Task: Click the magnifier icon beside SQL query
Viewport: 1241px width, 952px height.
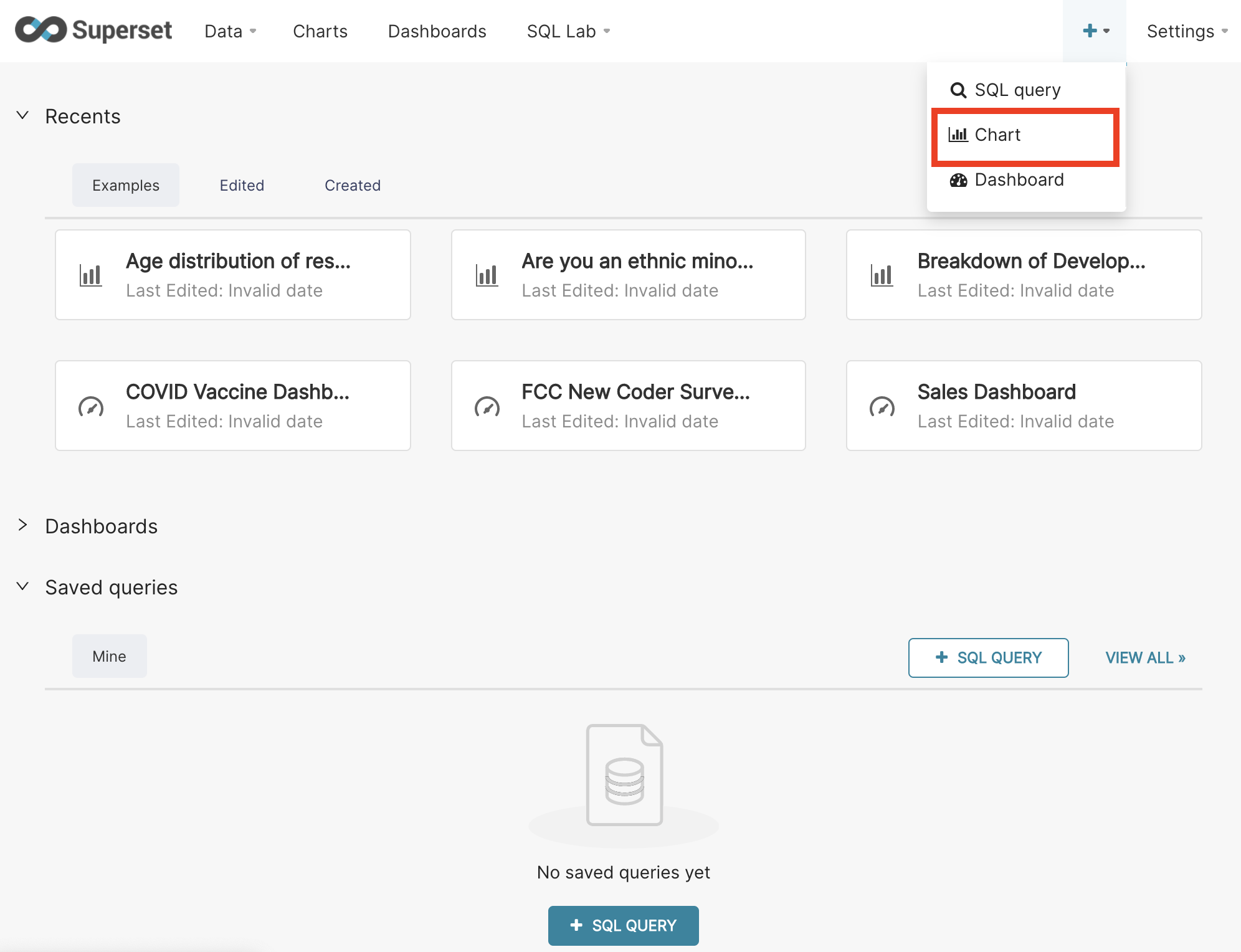Action: [958, 90]
